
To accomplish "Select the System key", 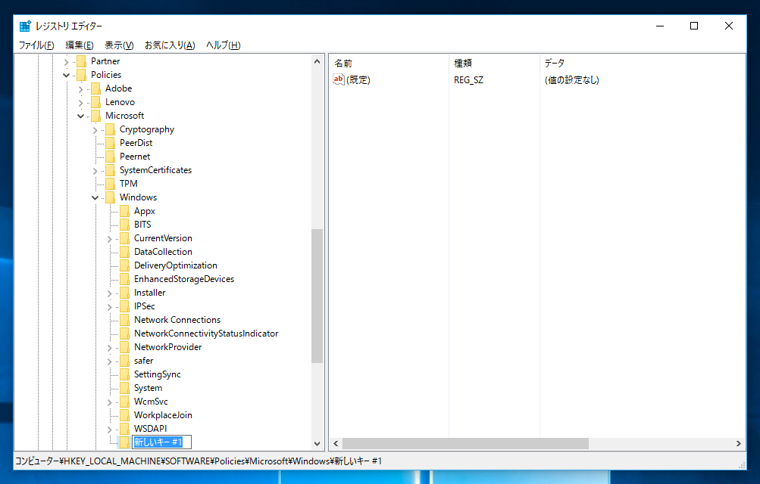I will (148, 388).
